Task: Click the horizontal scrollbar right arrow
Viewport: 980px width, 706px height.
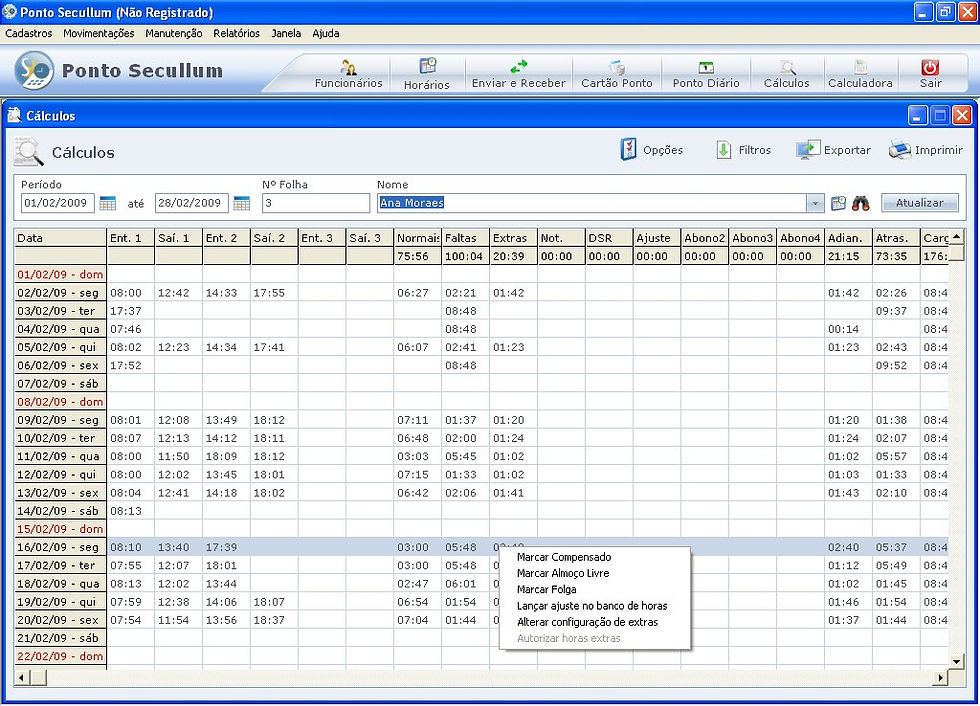Action: (941, 677)
